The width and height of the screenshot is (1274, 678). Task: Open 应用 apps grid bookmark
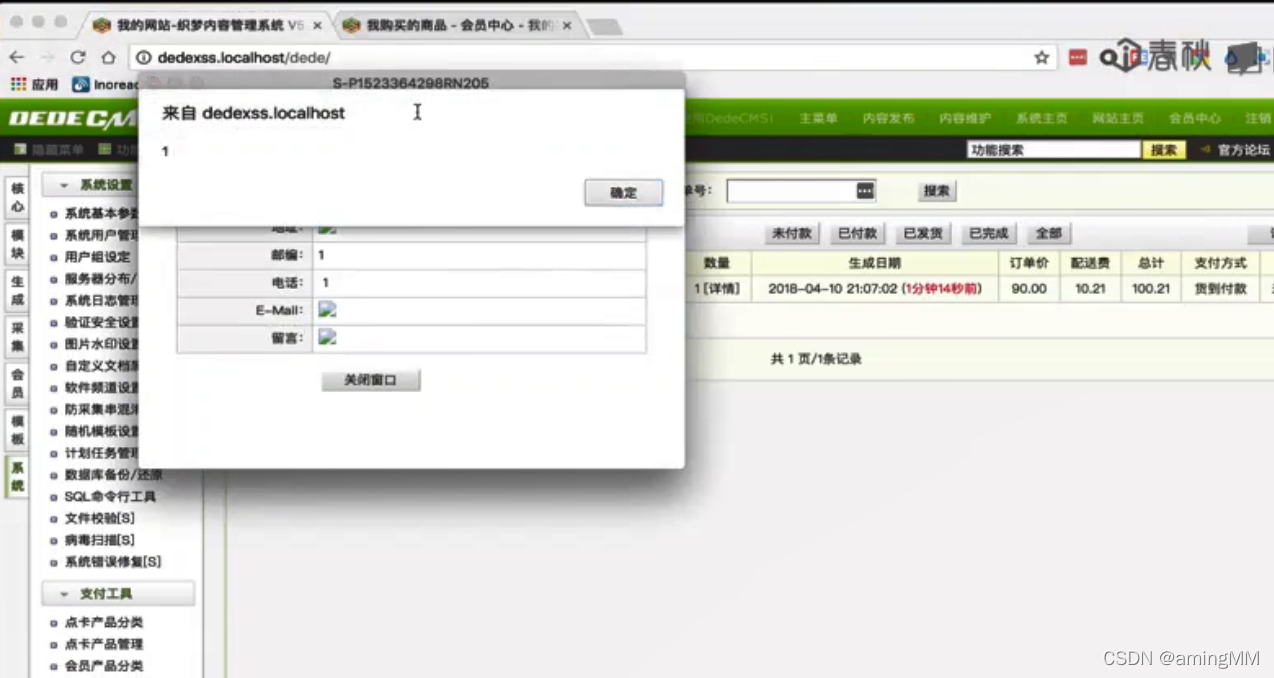coord(35,85)
